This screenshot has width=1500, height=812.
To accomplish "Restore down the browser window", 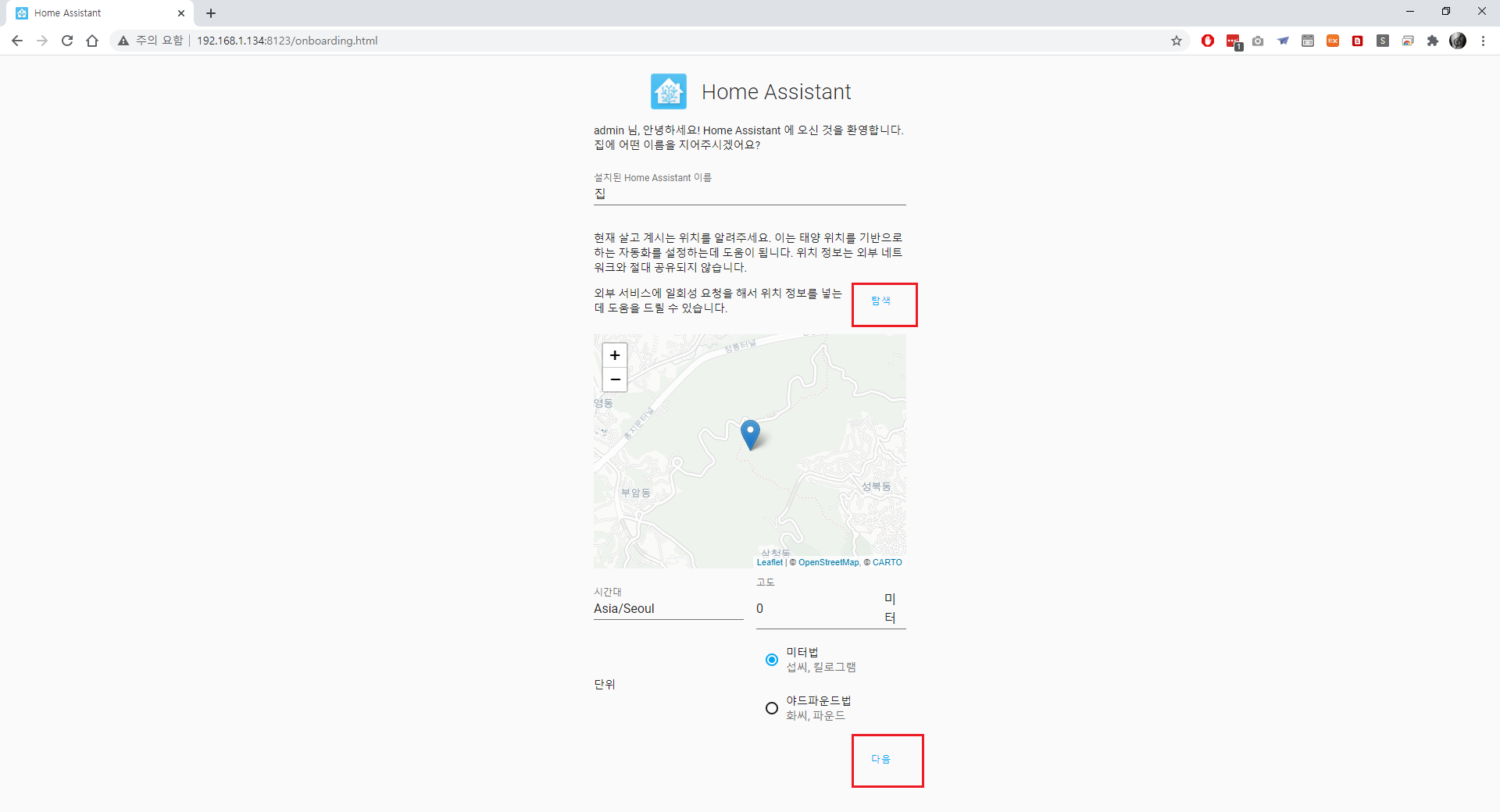I will pyautogui.click(x=1446, y=12).
